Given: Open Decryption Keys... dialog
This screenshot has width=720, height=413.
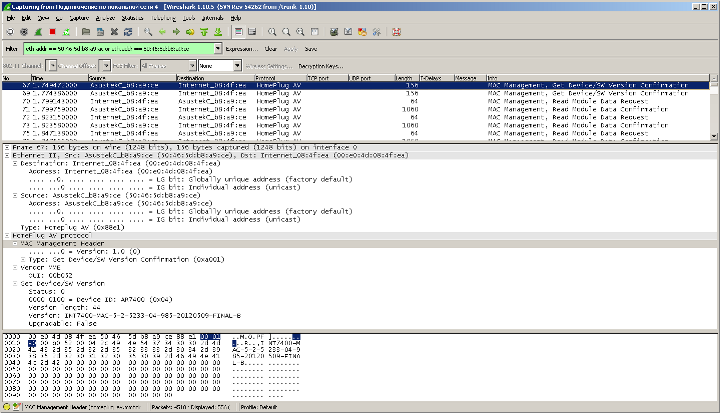Looking at the screenshot, I should 321,66.
